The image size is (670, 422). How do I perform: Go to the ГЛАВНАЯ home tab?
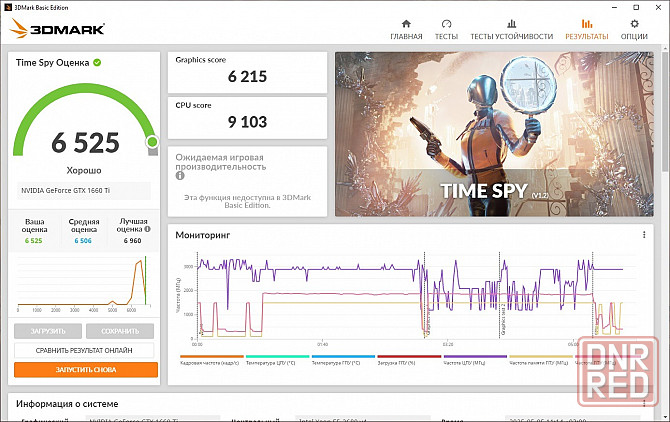(x=406, y=30)
